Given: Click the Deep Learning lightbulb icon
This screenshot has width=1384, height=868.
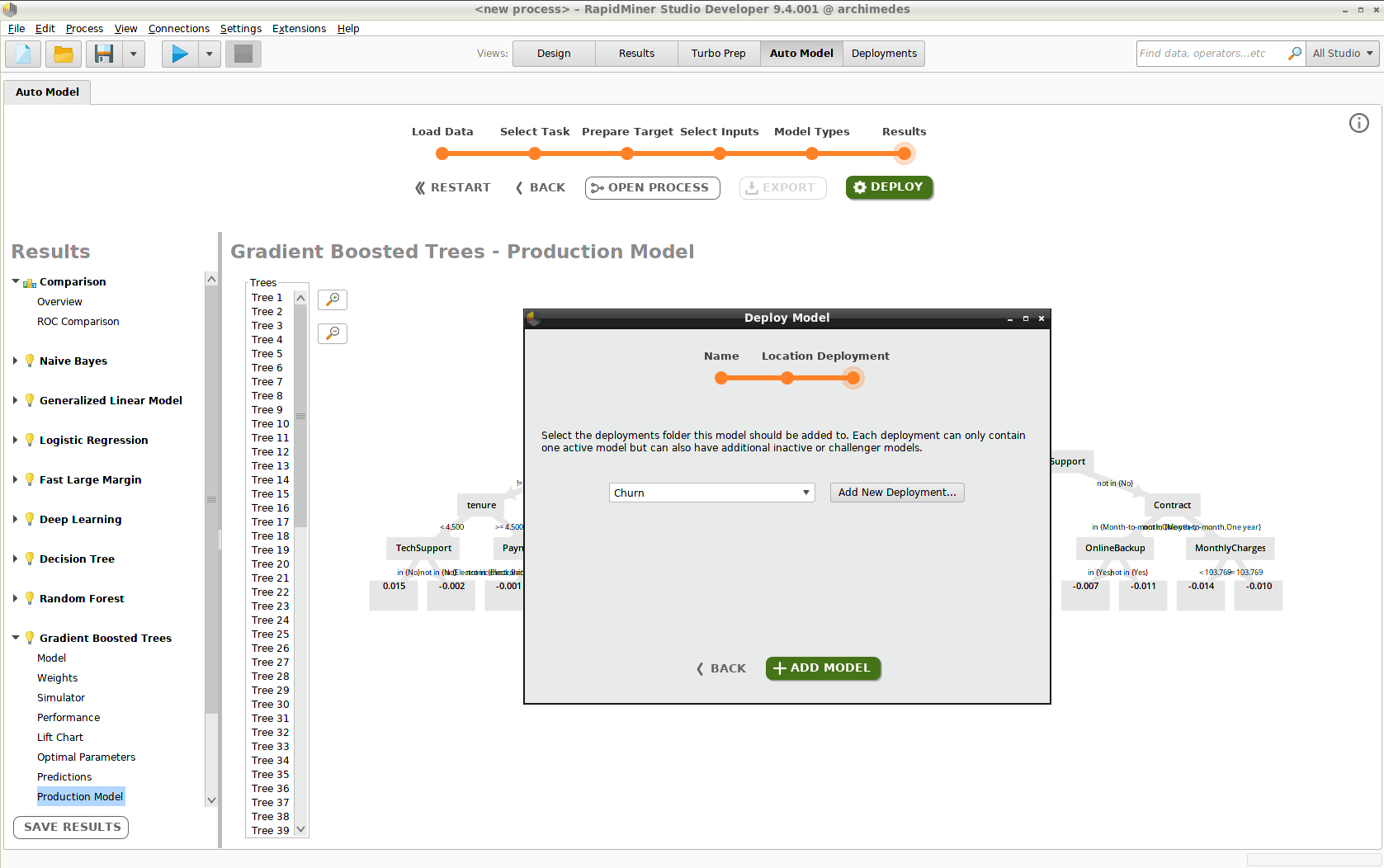Looking at the screenshot, I should point(30,519).
